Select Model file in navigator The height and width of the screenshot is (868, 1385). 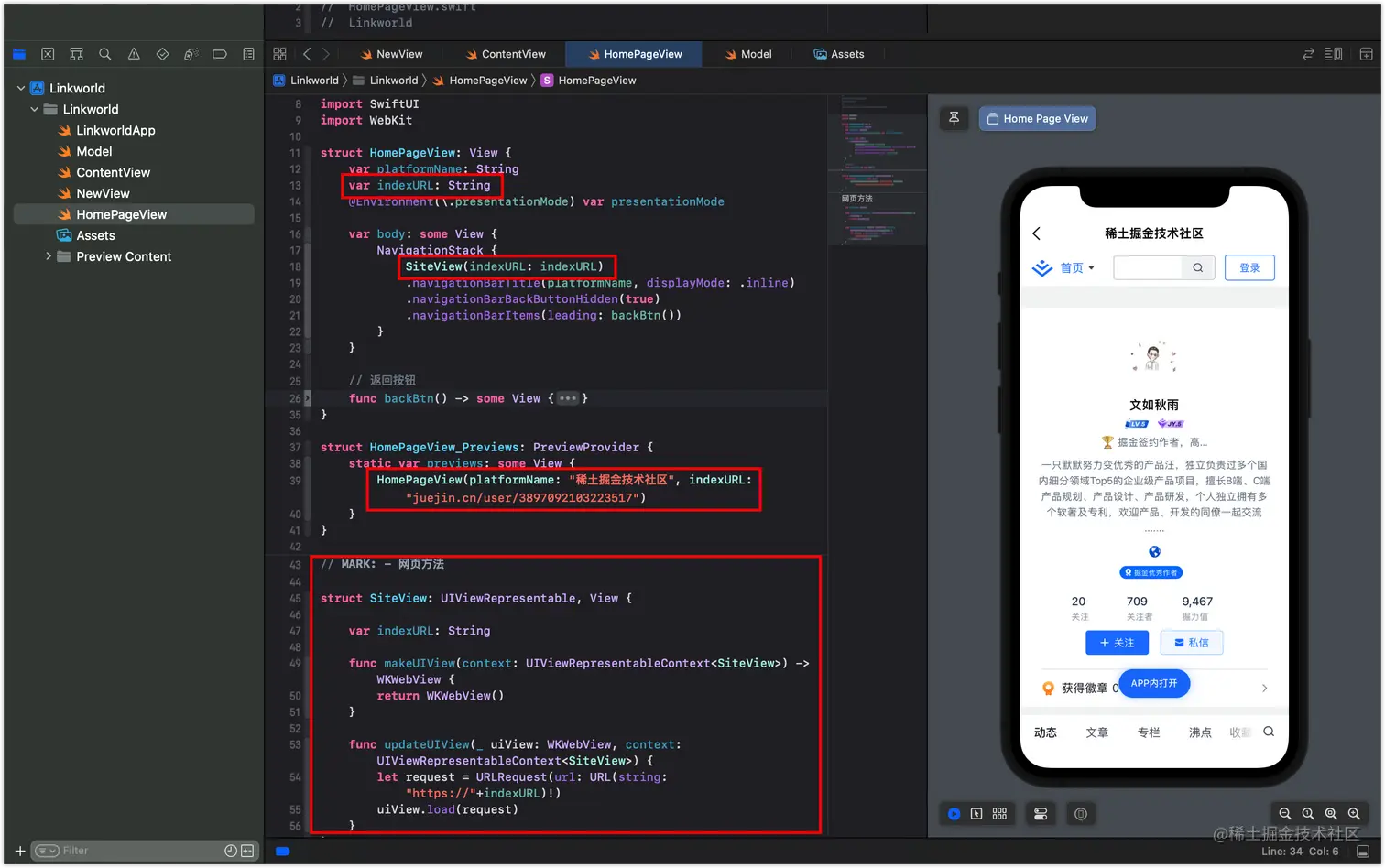[93, 151]
